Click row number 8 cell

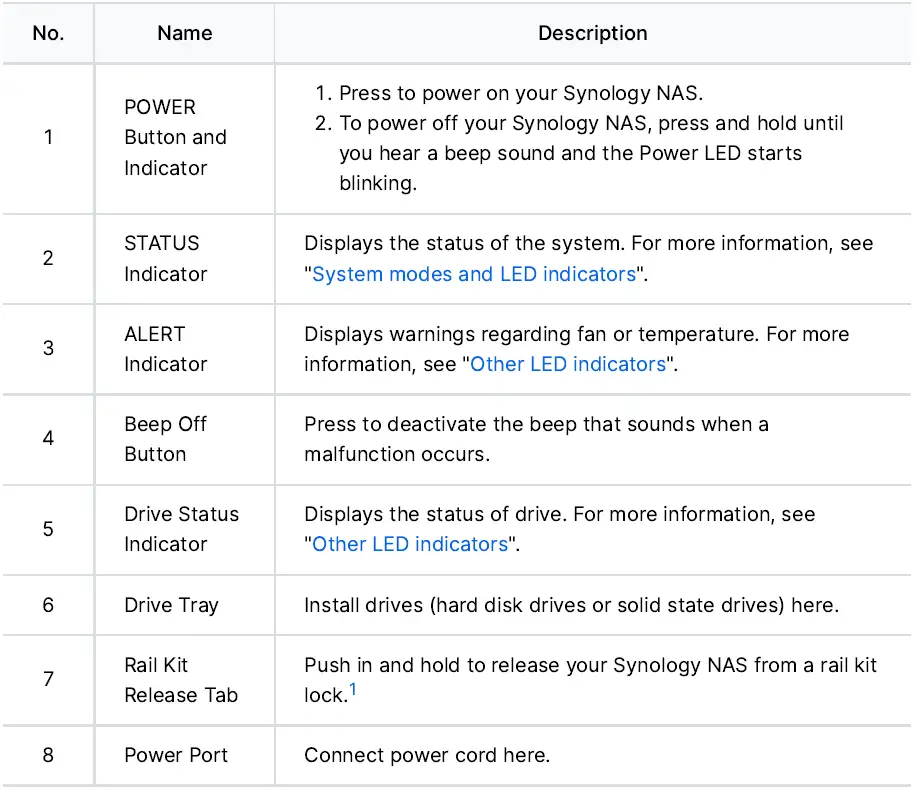[48, 755]
